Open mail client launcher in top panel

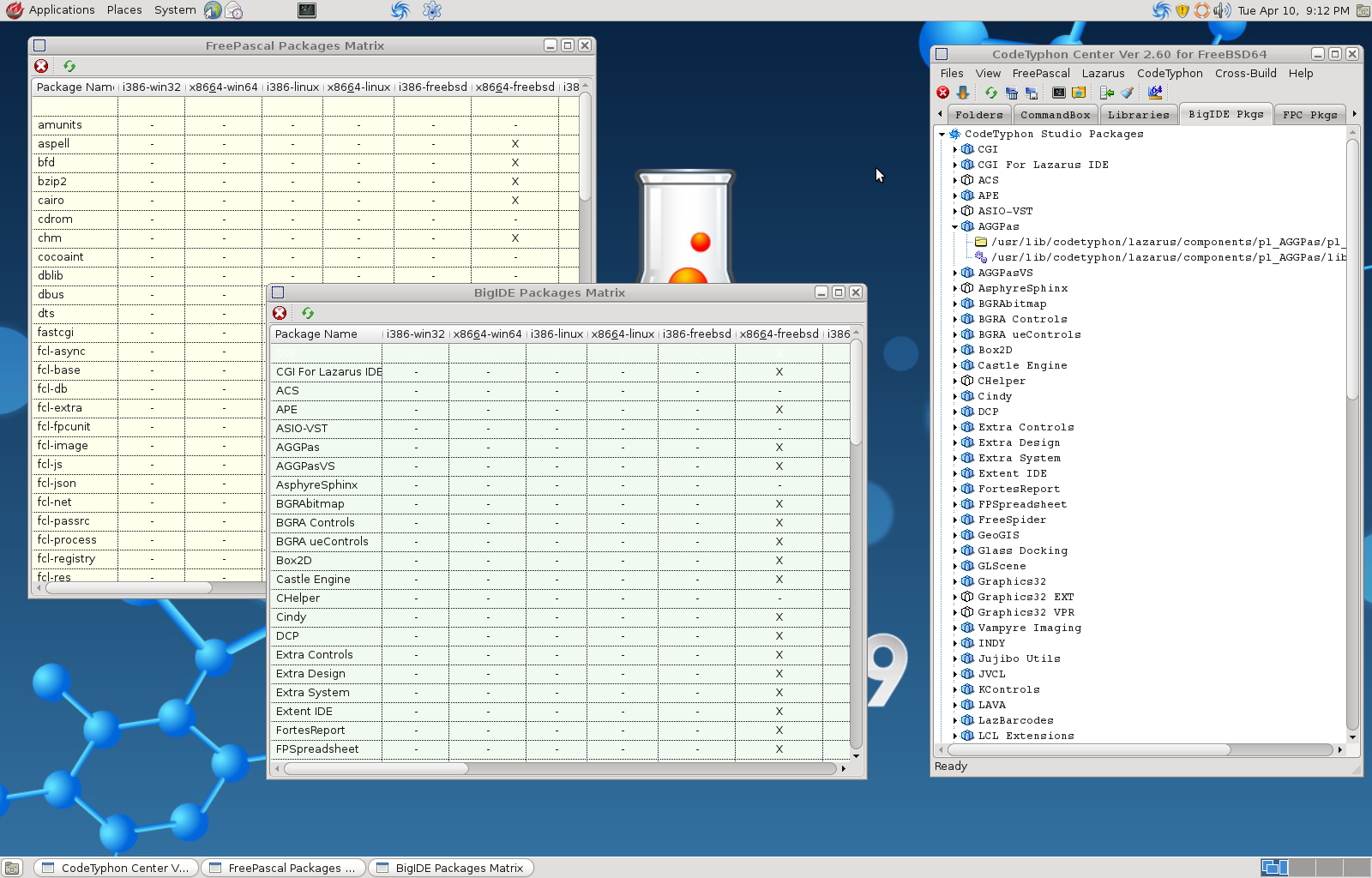[x=233, y=10]
